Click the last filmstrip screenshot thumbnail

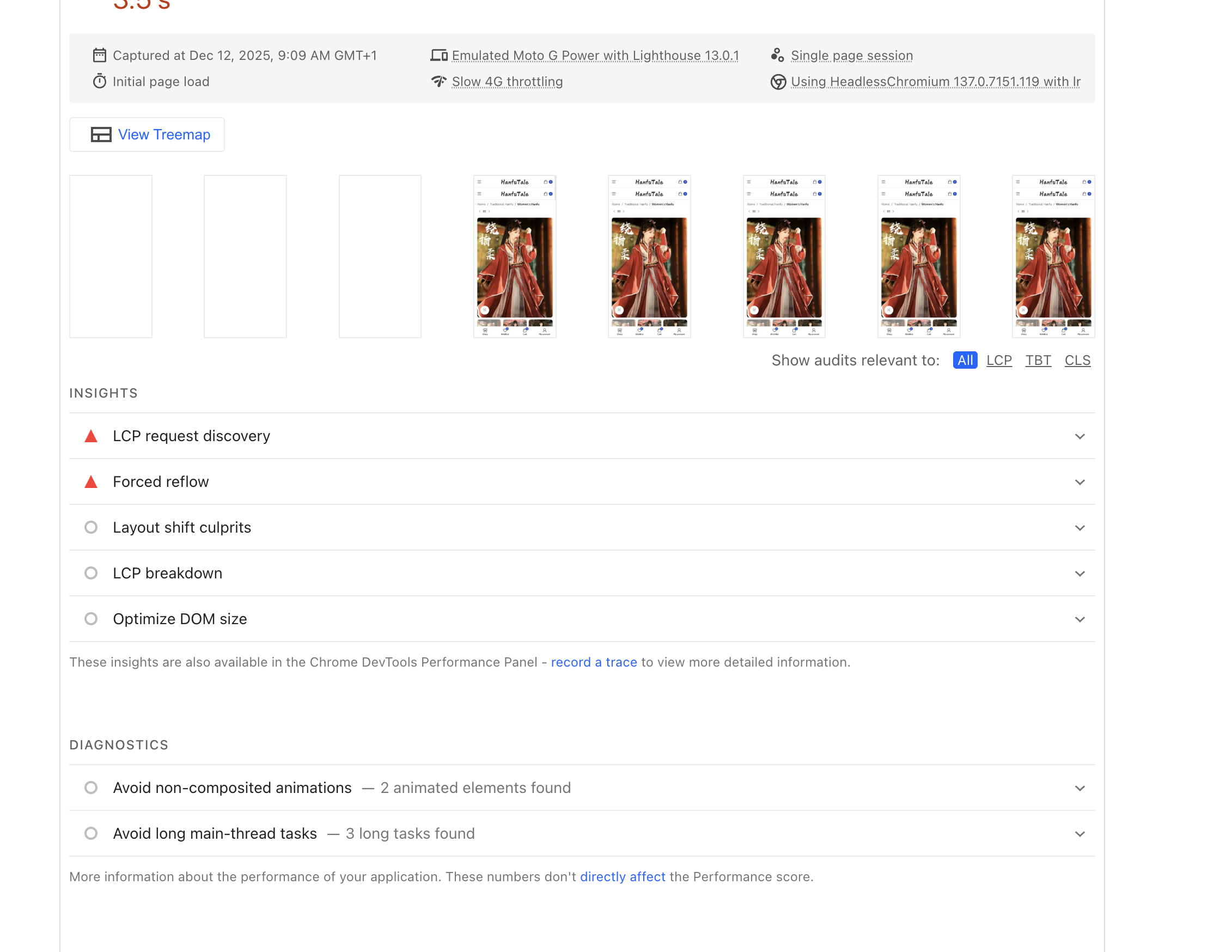point(1053,257)
